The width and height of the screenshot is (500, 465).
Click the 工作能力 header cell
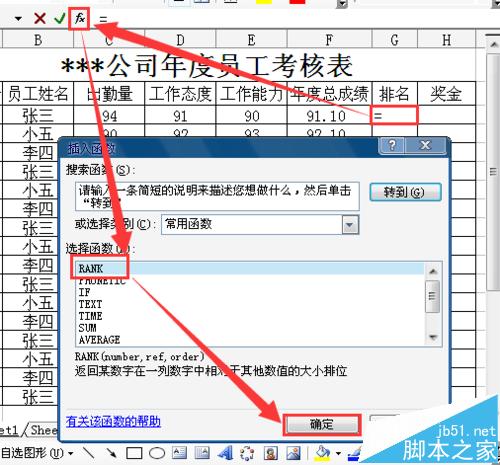click(251, 94)
